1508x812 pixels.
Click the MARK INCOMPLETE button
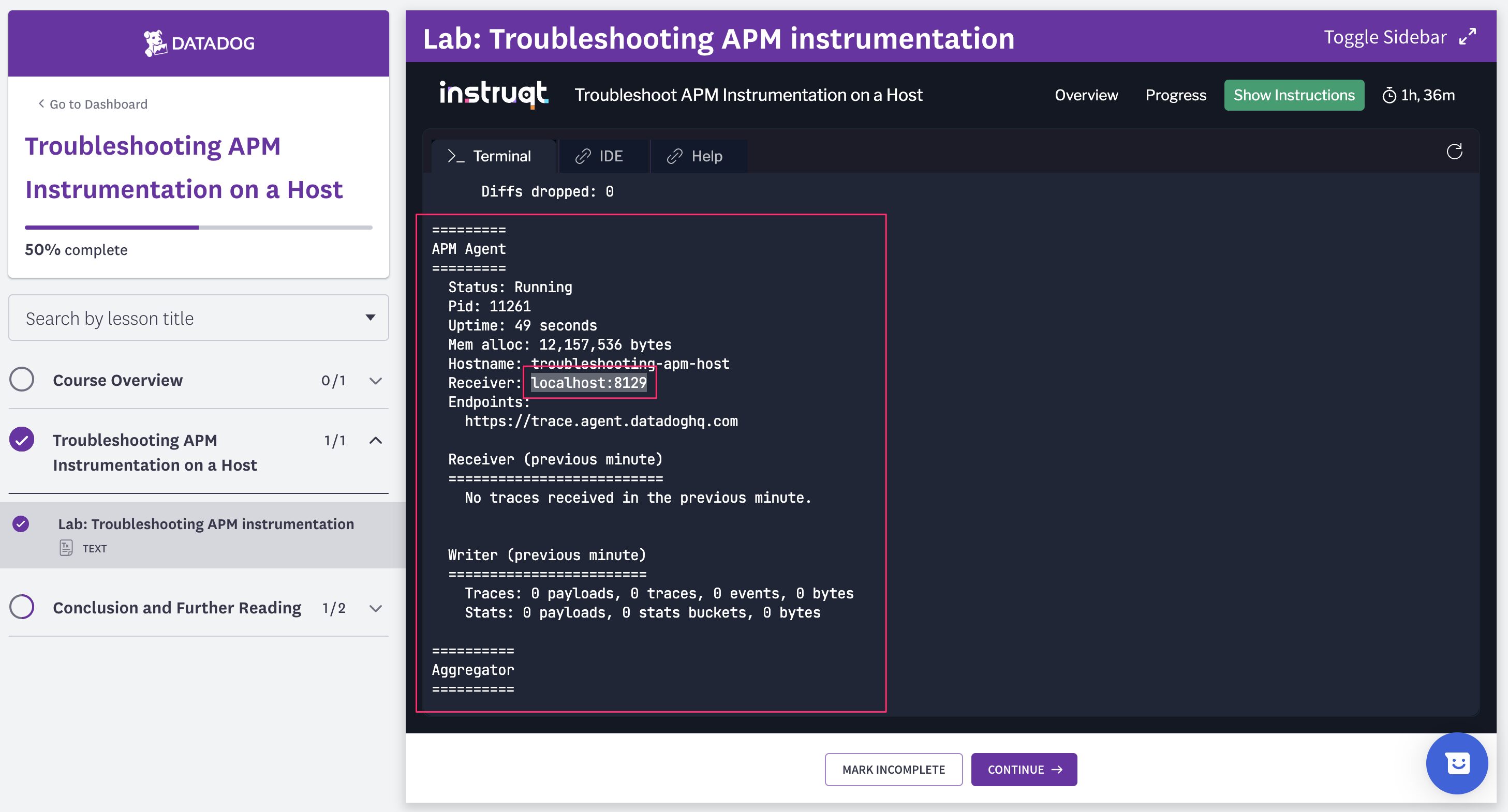click(893, 769)
